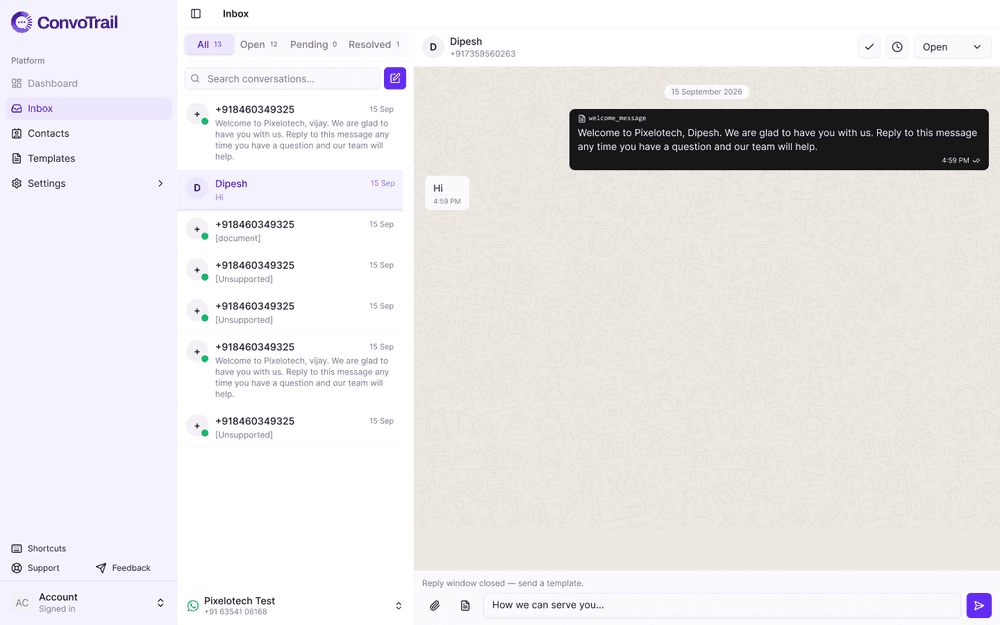This screenshot has width=1000, height=625.
Task: Show Resolved conversations tab
Action: 374,45
